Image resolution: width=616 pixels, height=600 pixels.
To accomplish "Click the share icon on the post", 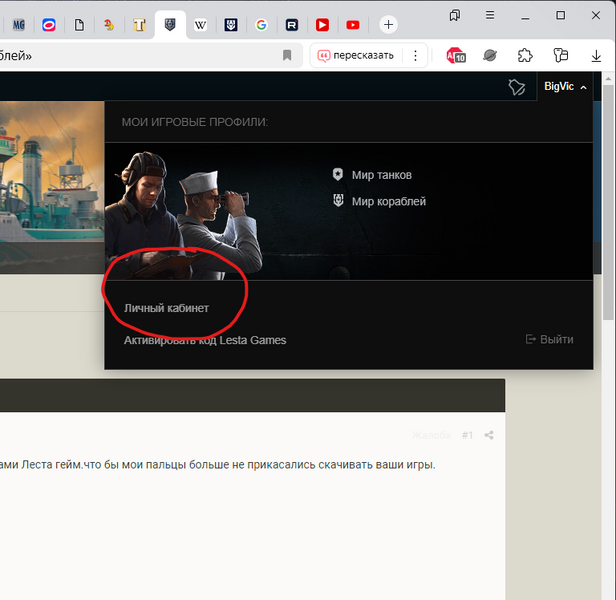I will [489, 435].
